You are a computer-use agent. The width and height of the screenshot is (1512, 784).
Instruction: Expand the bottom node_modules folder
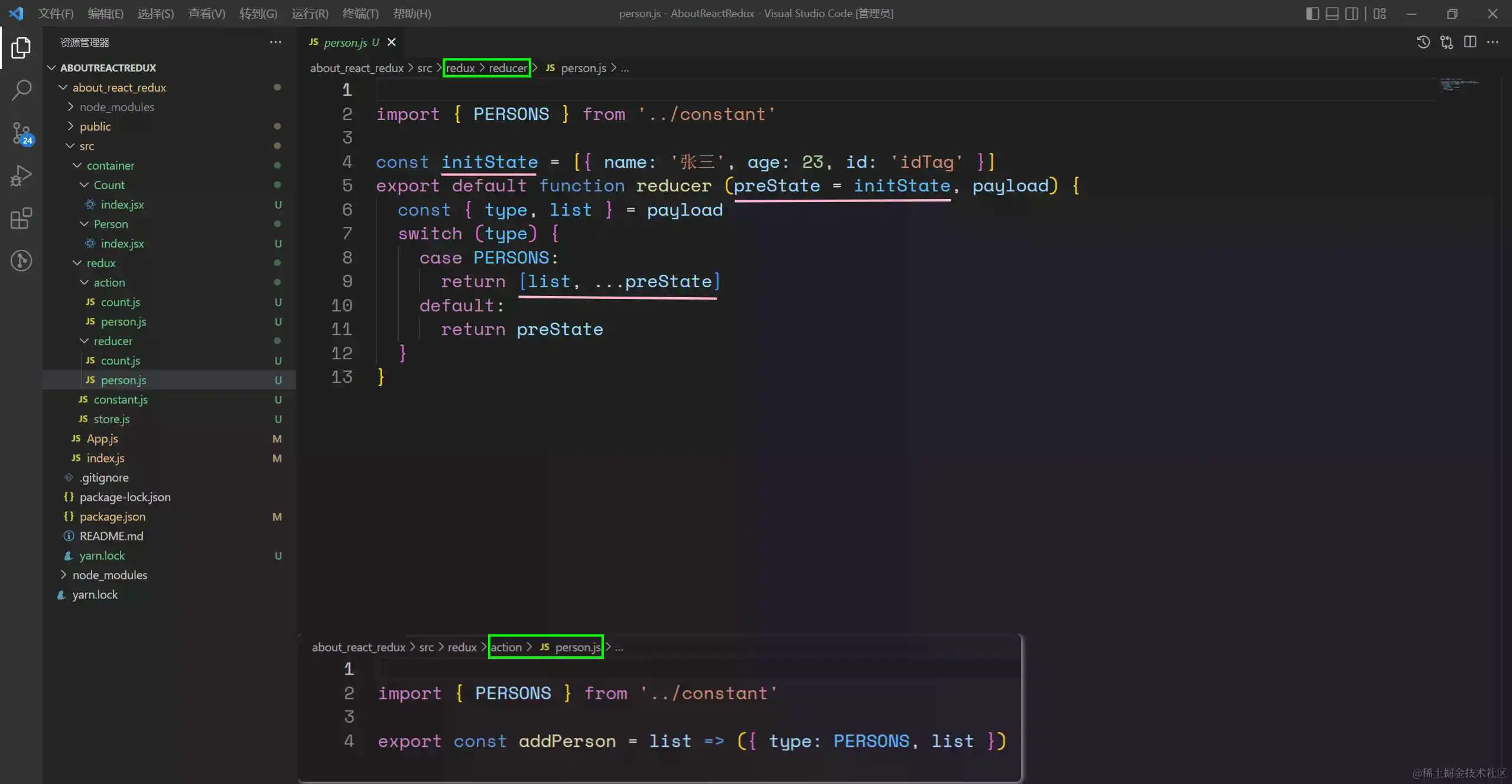63,575
